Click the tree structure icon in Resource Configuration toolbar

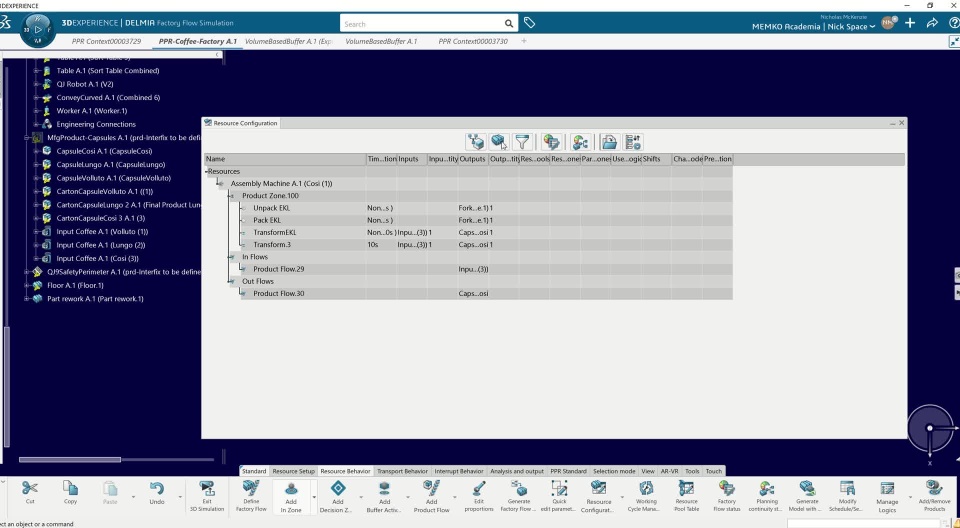(476, 142)
